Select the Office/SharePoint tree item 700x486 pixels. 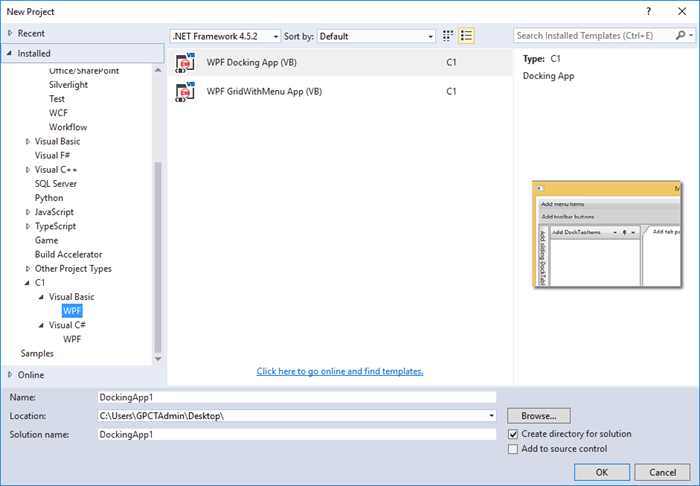pos(84,71)
